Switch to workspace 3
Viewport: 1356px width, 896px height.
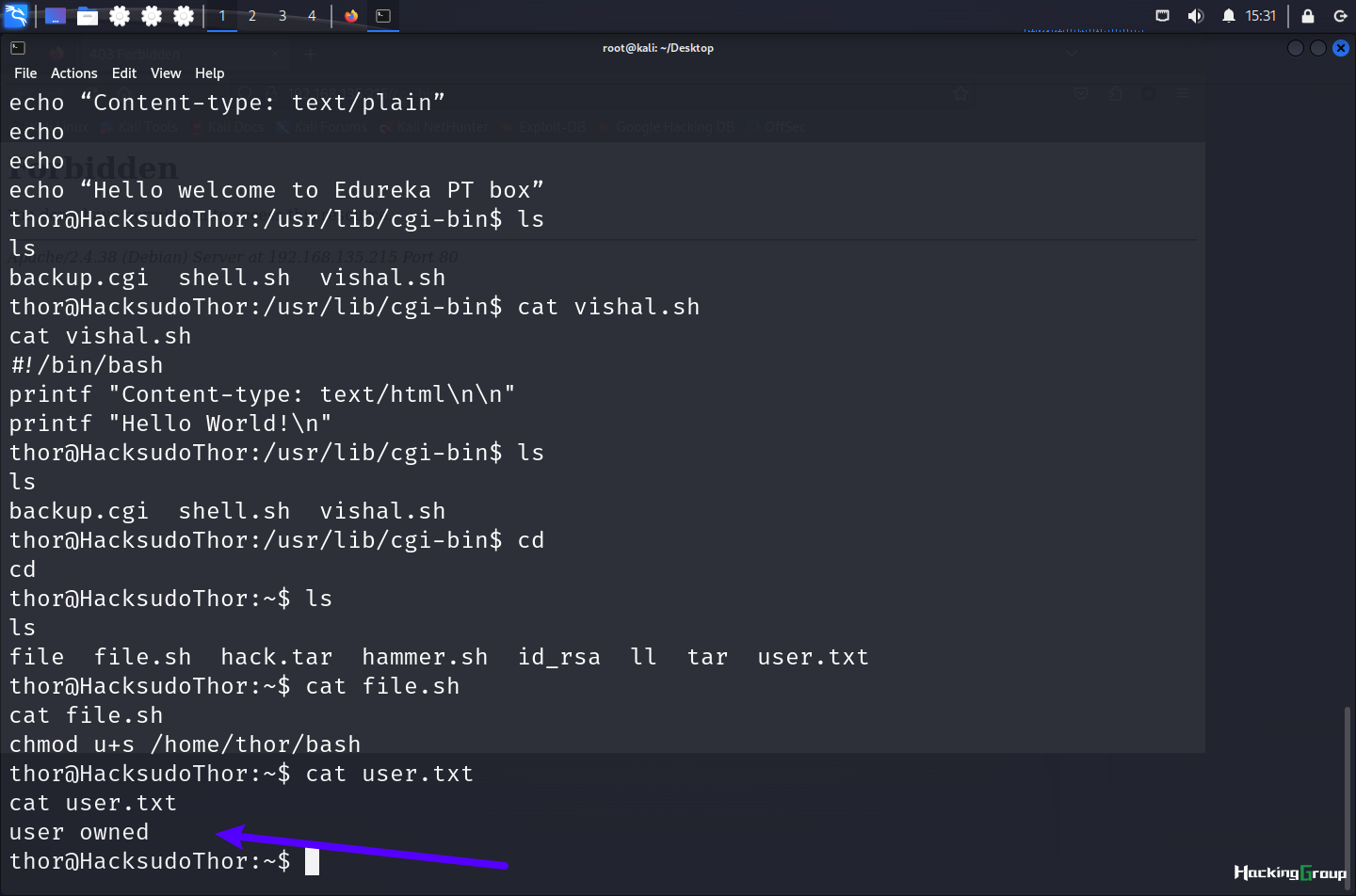coord(282,16)
